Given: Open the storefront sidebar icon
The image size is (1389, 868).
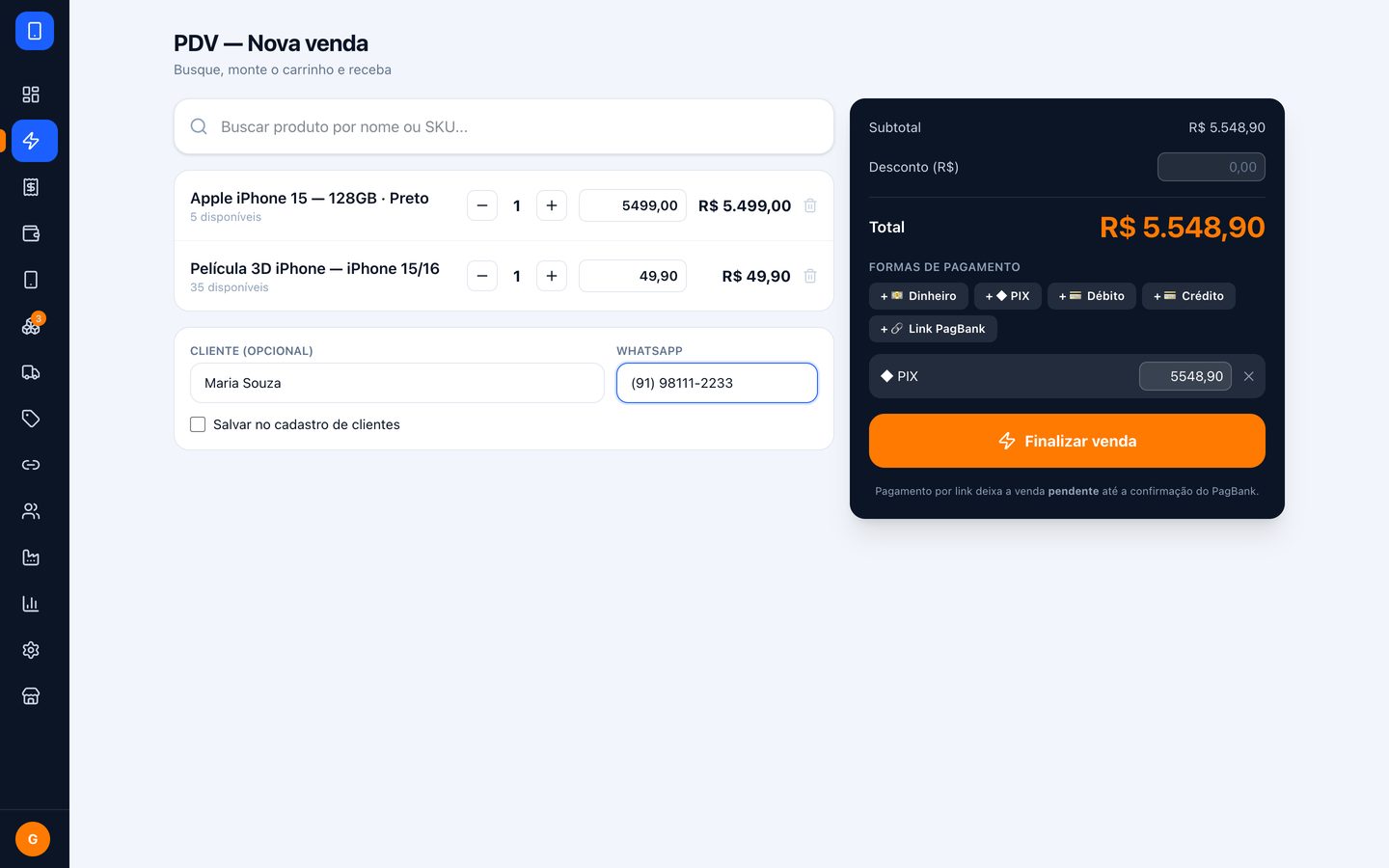Looking at the screenshot, I should point(31,696).
